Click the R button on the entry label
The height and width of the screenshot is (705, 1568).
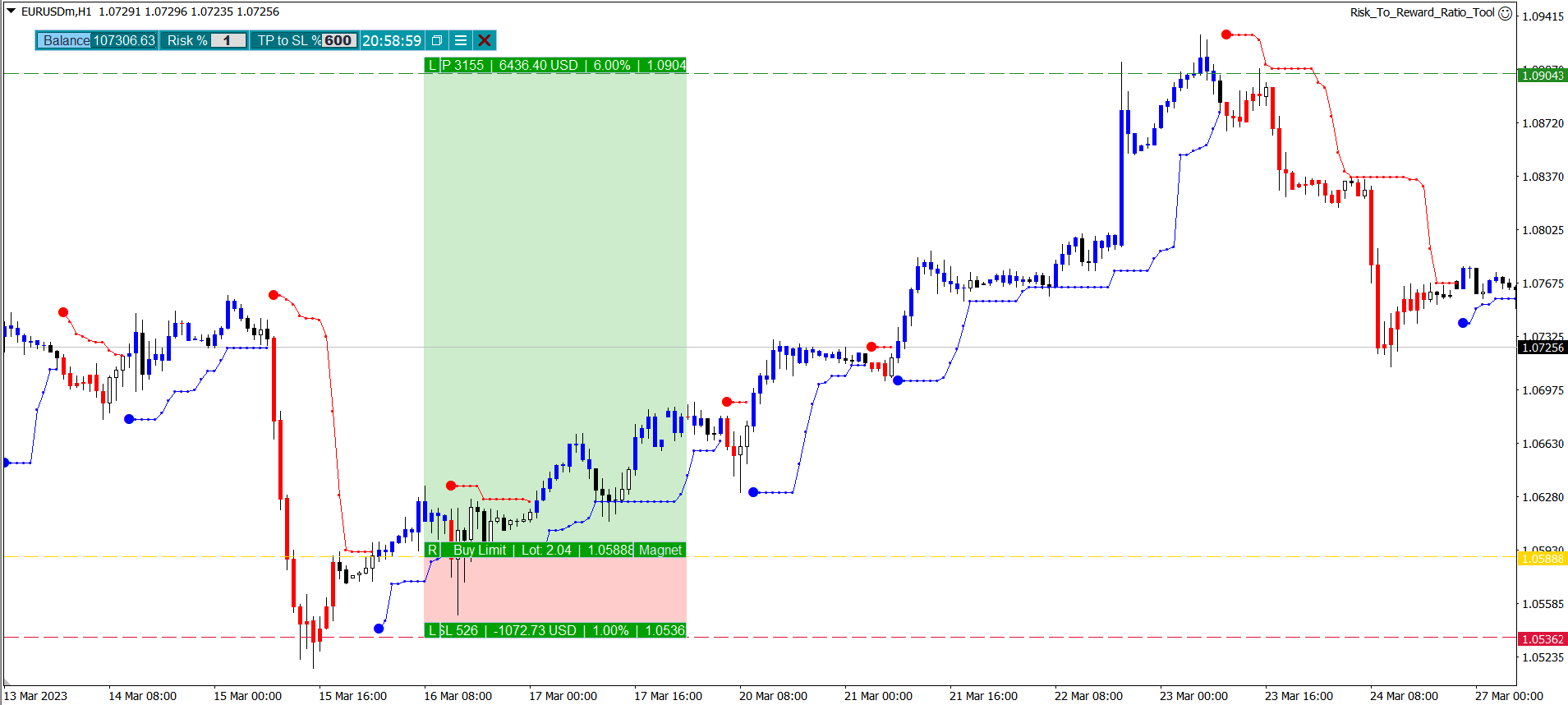tap(432, 550)
